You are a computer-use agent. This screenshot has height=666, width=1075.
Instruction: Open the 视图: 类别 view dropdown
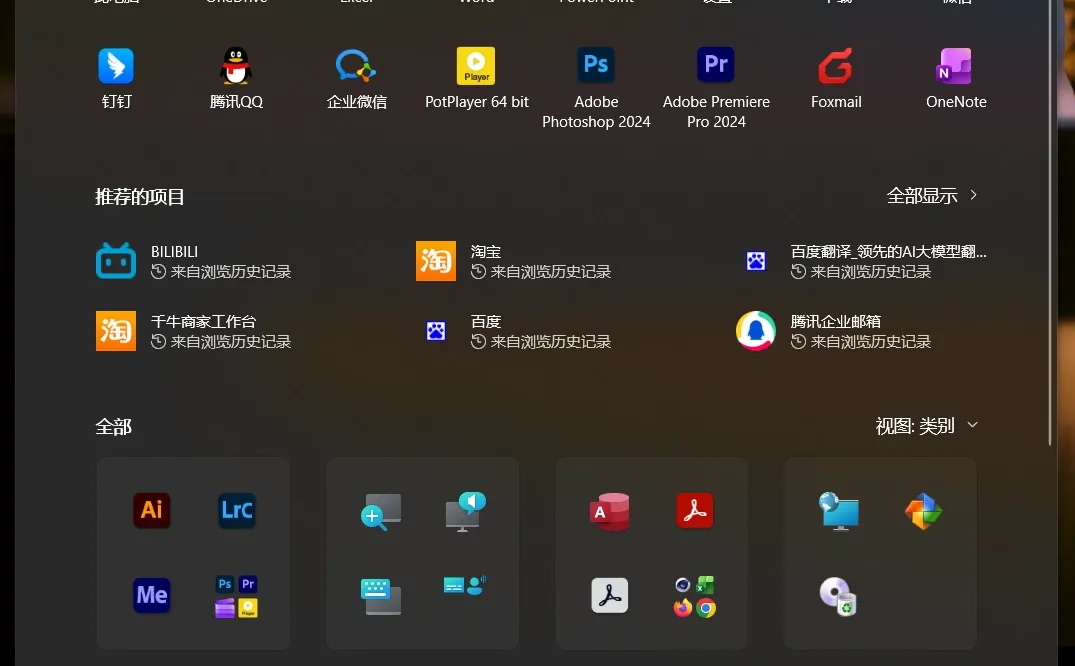point(926,425)
